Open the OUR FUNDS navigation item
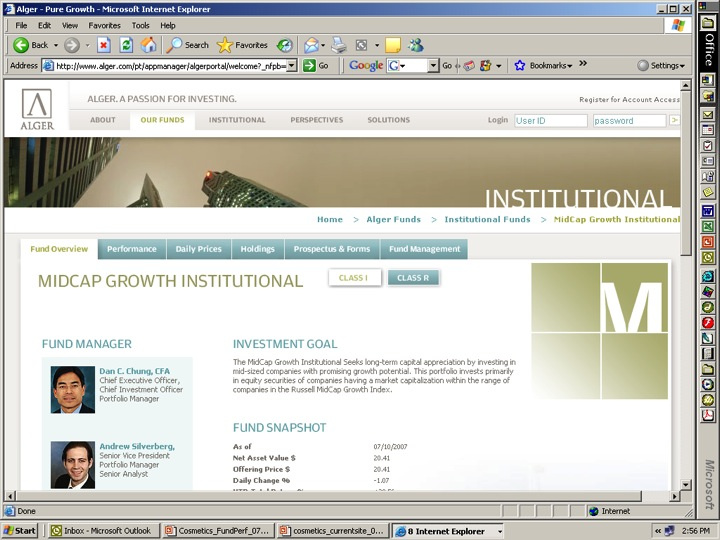The image size is (720, 540). coord(162,120)
